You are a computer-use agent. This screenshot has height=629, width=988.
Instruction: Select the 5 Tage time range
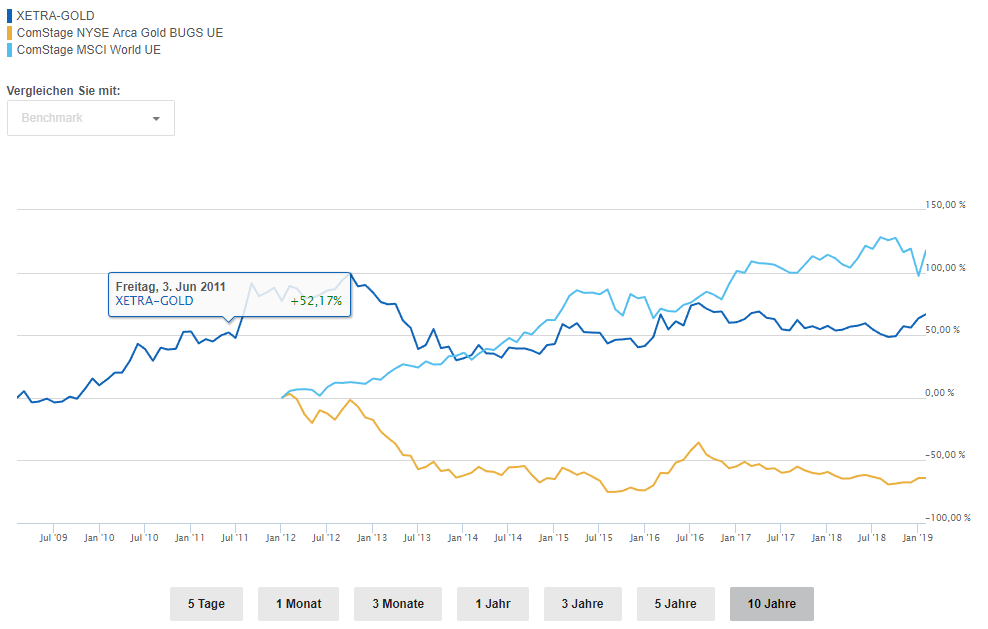(206, 604)
